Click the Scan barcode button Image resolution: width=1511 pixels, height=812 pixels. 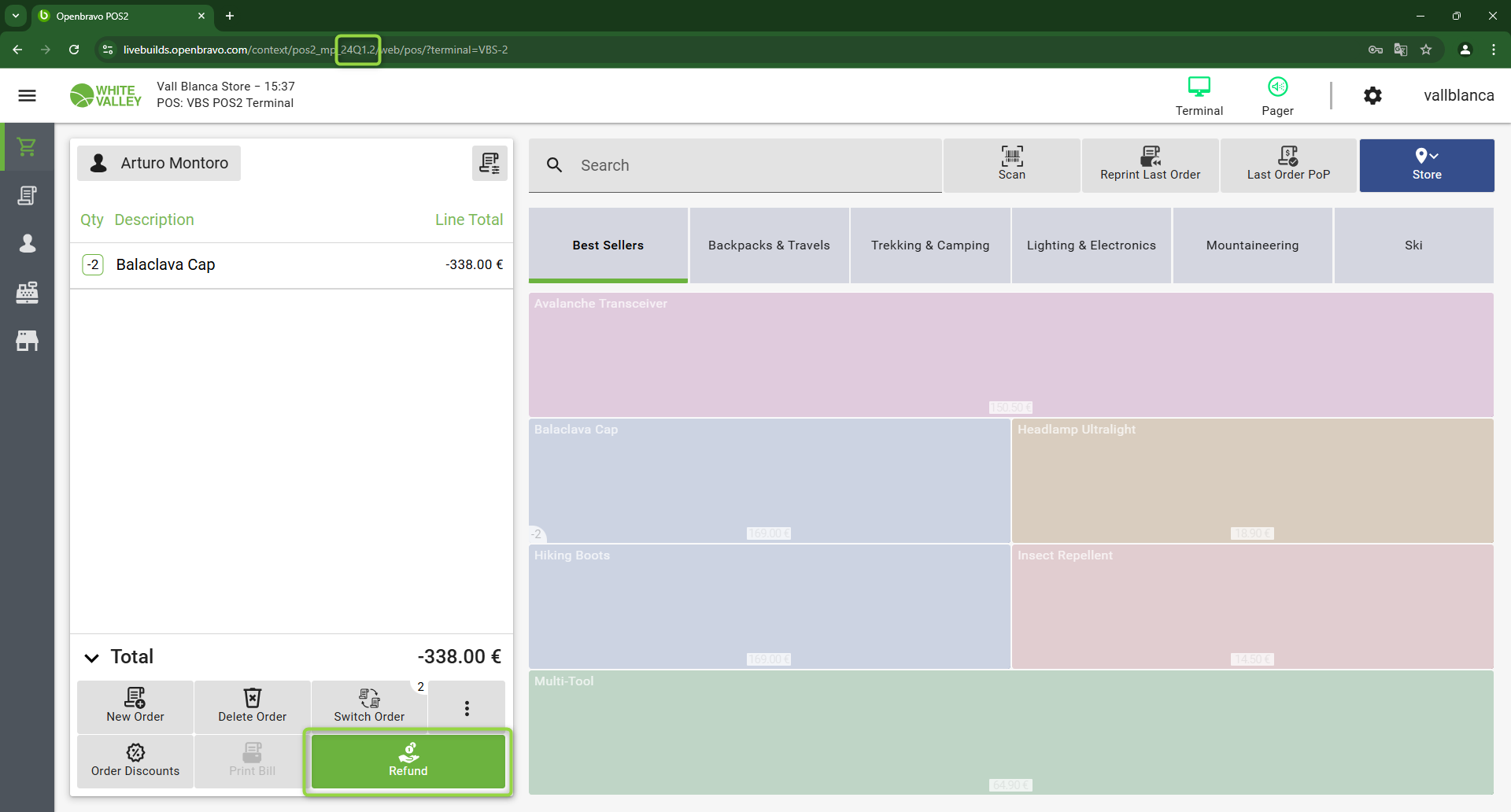coord(1011,164)
